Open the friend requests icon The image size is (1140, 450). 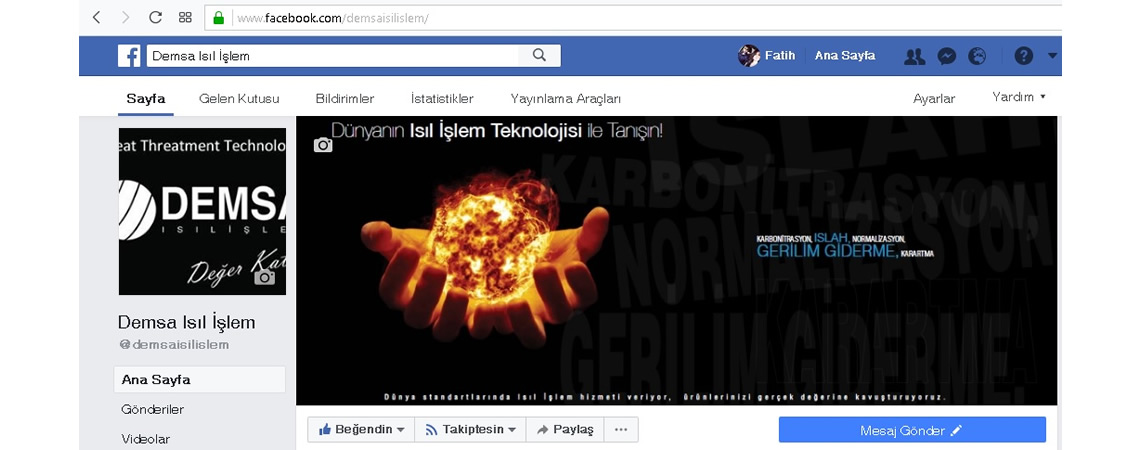914,56
